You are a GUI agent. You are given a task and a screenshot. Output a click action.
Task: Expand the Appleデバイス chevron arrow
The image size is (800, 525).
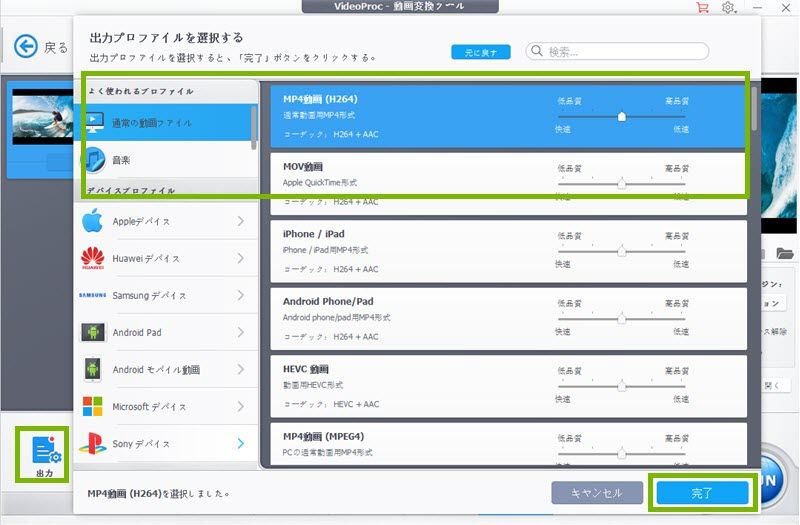coord(241,221)
